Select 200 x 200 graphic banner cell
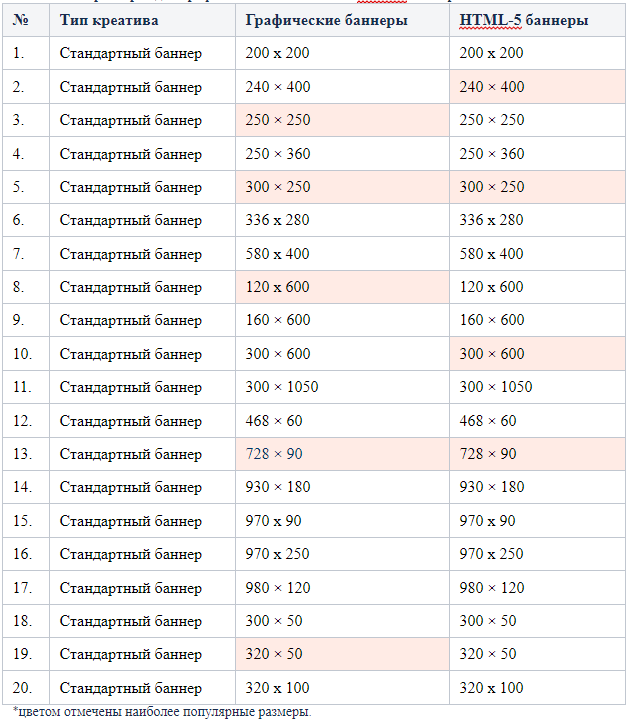This screenshot has width=629, height=721. (343, 53)
